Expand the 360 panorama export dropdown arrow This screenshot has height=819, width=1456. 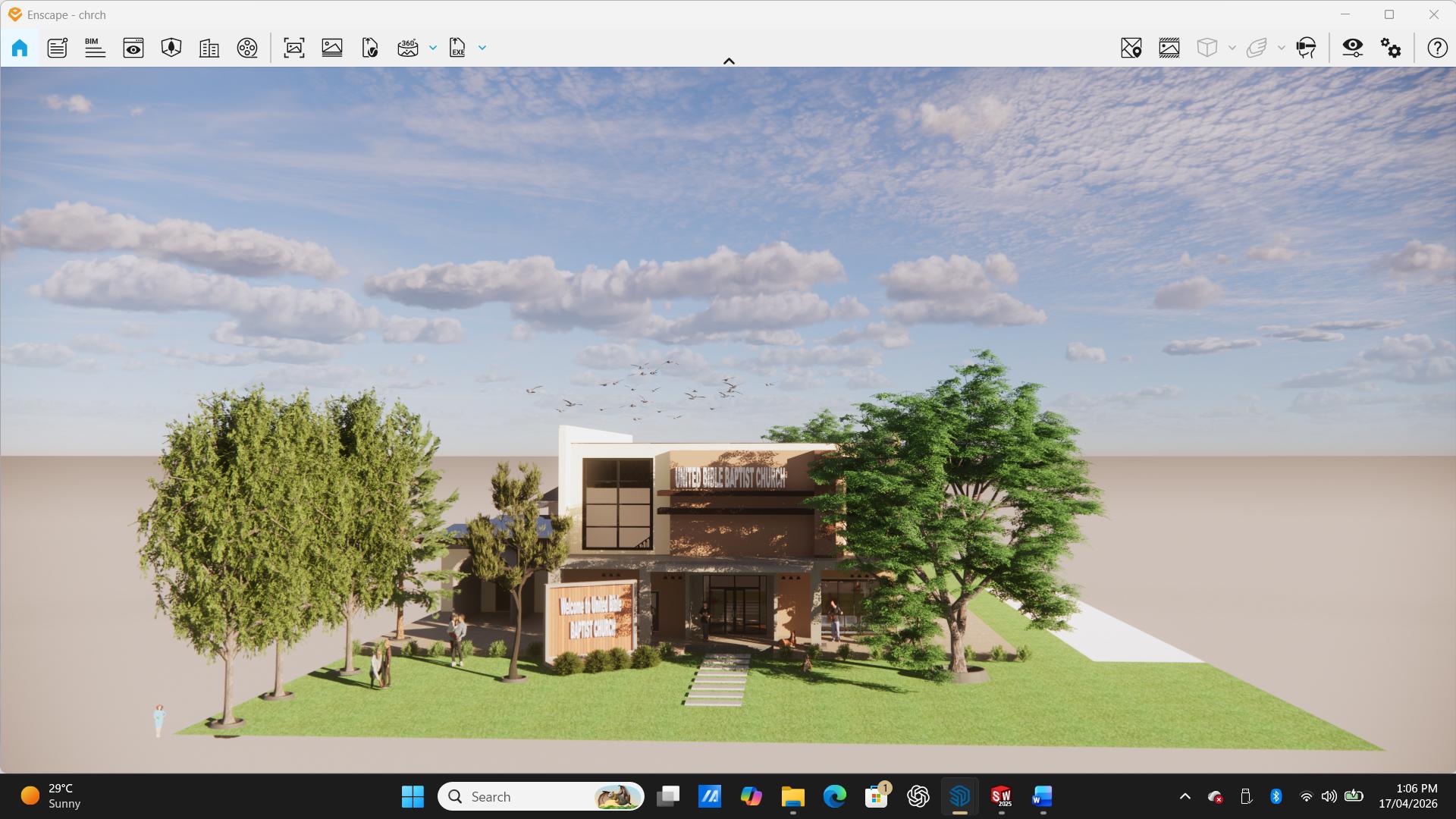(433, 48)
